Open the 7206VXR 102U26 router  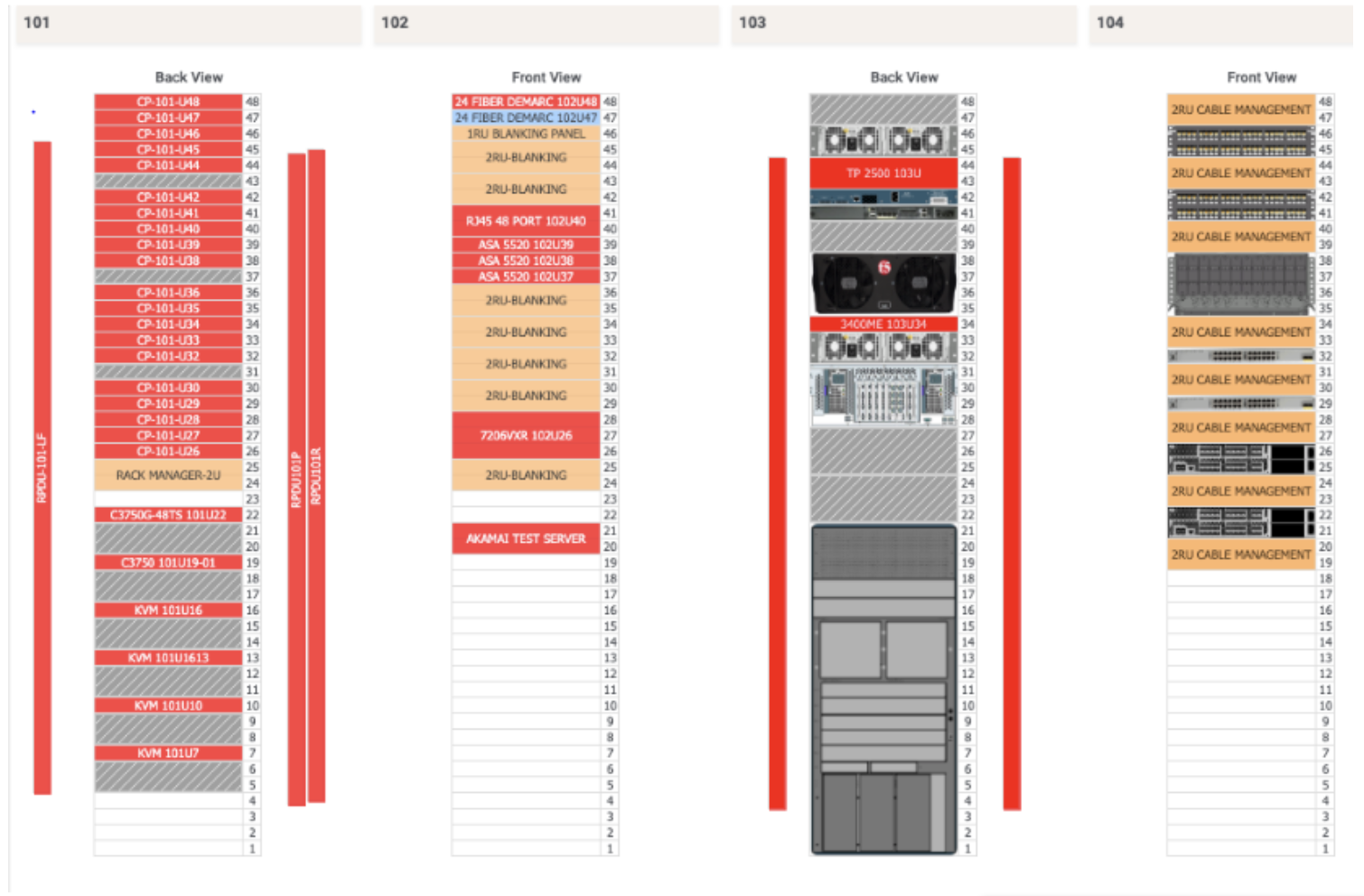click(x=526, y=435)
